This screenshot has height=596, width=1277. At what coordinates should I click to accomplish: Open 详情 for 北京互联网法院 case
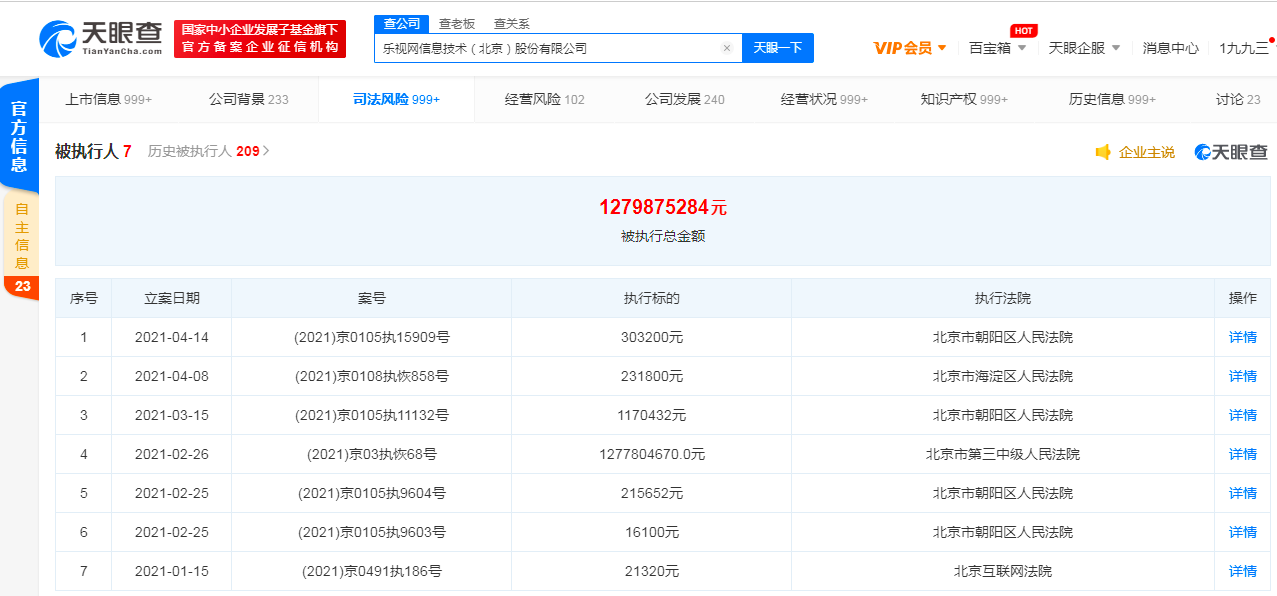click(1242, 571)
